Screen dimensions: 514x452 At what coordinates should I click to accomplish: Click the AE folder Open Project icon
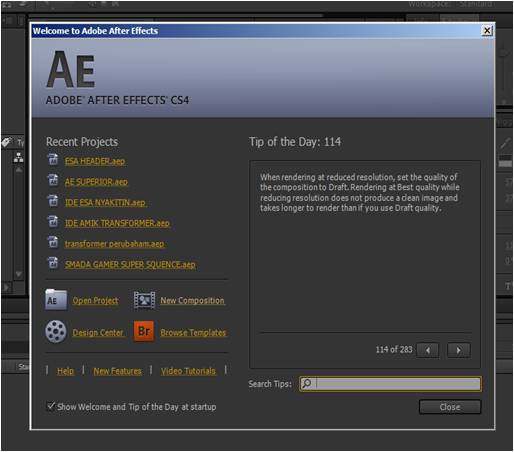pos(56,299)
